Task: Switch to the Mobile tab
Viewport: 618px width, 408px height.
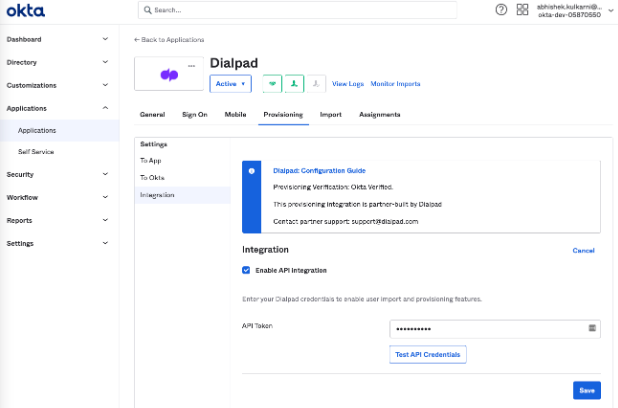Action: point(235,115)
